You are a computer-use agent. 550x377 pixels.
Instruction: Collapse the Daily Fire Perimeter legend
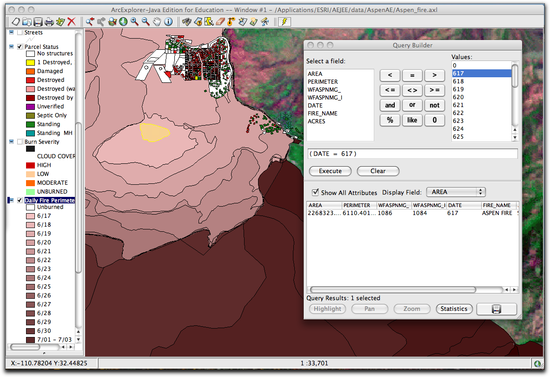coord(11,200)
